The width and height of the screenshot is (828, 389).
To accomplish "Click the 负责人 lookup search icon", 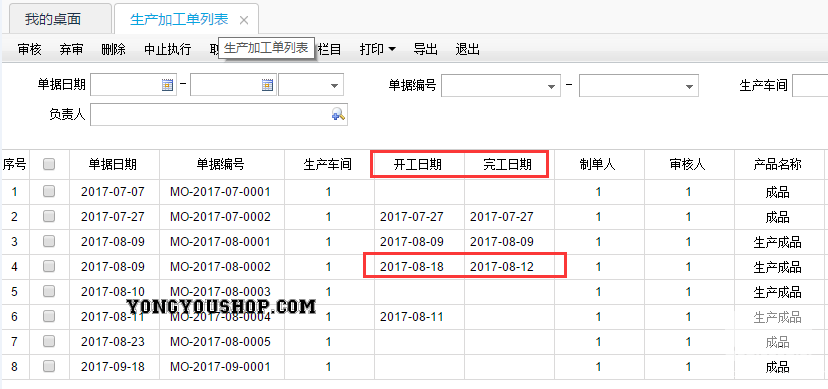I will click(x=338, y=114).
